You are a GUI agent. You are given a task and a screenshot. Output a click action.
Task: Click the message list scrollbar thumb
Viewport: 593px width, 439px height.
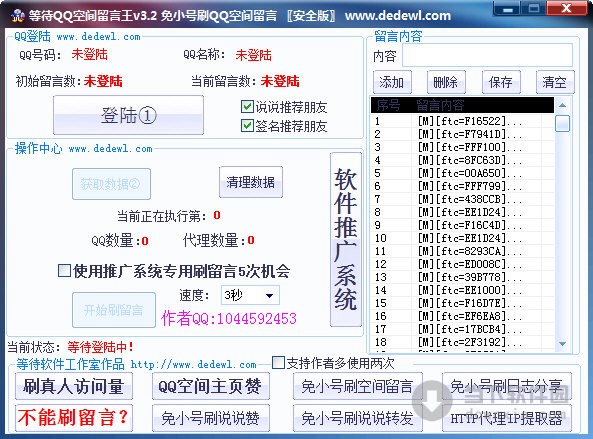tap(562, 123)
